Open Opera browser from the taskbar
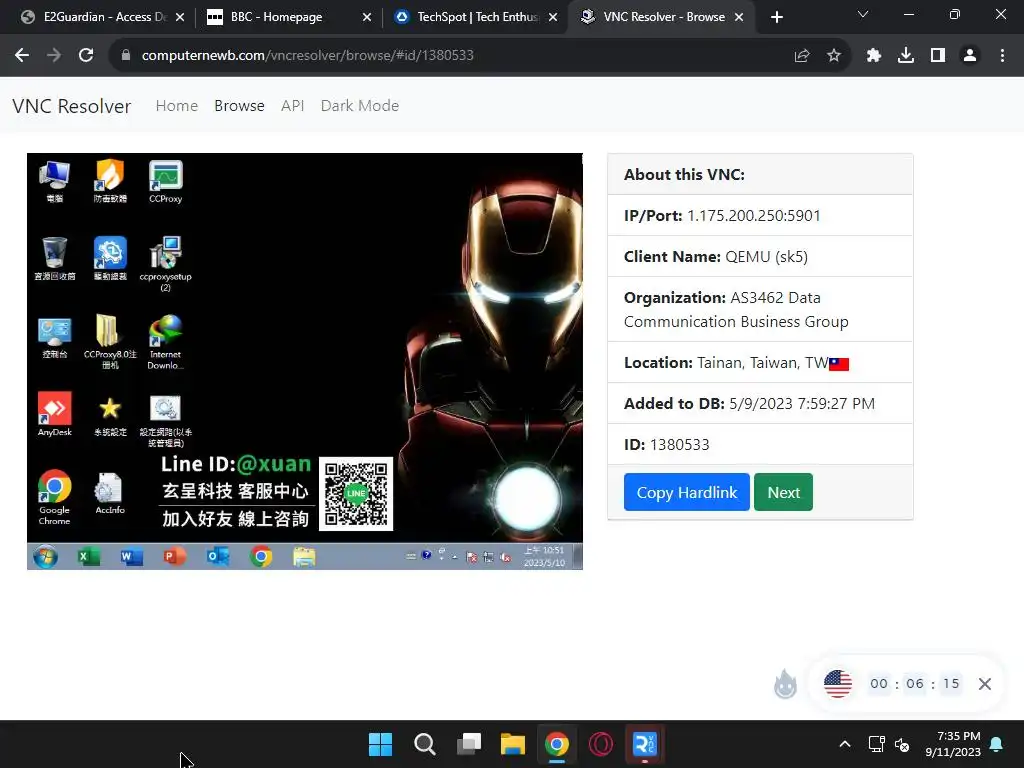Viewport: 1024px width, 768px height. coord(601,744)
